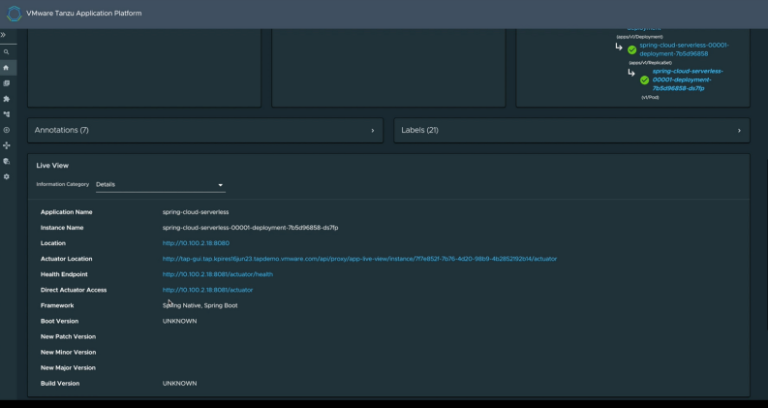Image resolution: width=768 pixels, height=408 pixels.
Task: Click the Build Version value UNKNOWN
Action: (x=180, y=384)
